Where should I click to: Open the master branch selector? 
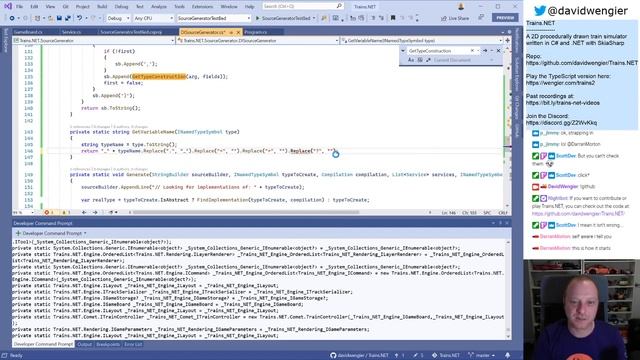pos(482,355)
